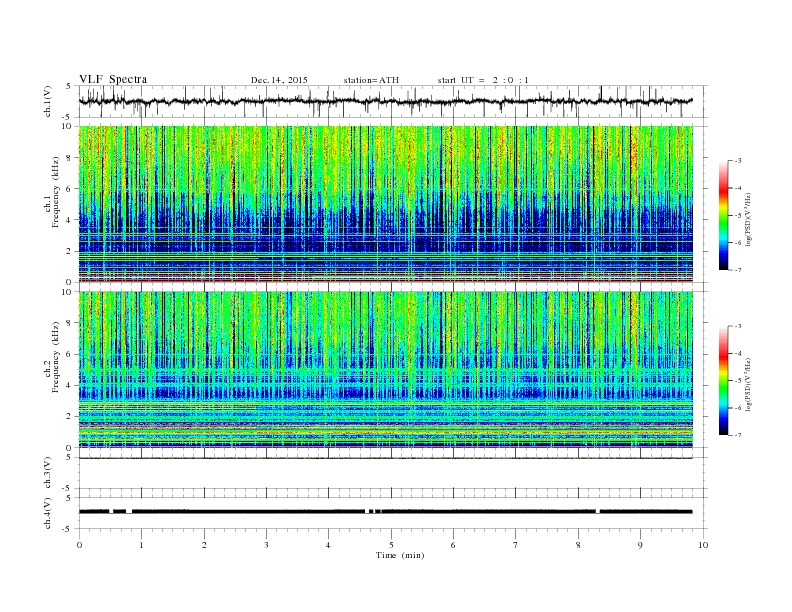Click the '2' kHz tick on ch.2 spectrogram
Screen dimensions: 792x612
(69, 417)
